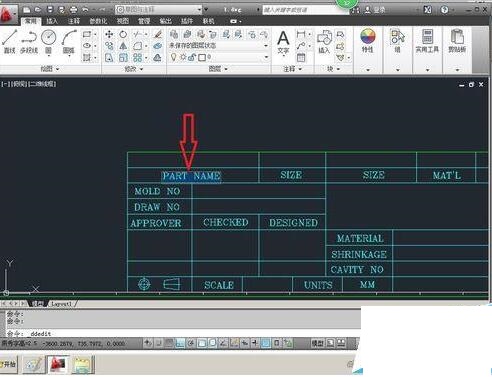Select the Arc (圆弧) tool
The height and width of the screenshot is (377, 492).
[68, 41]
